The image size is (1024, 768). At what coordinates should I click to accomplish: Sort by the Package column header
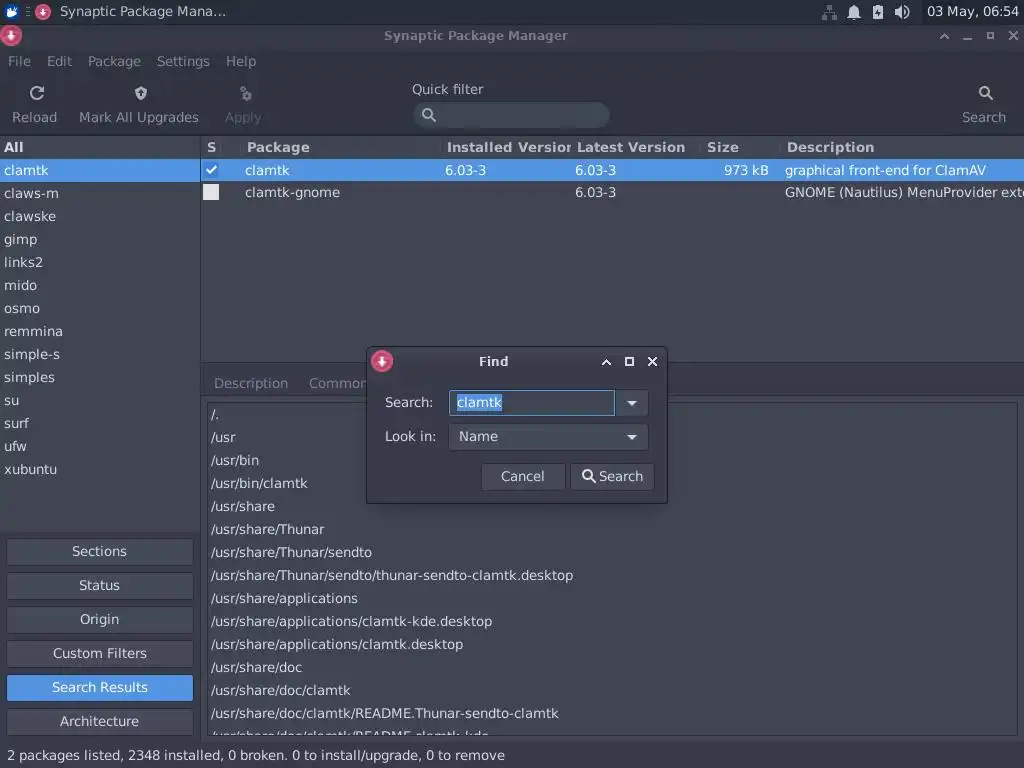pyautogui.click(x=342, y=148)
